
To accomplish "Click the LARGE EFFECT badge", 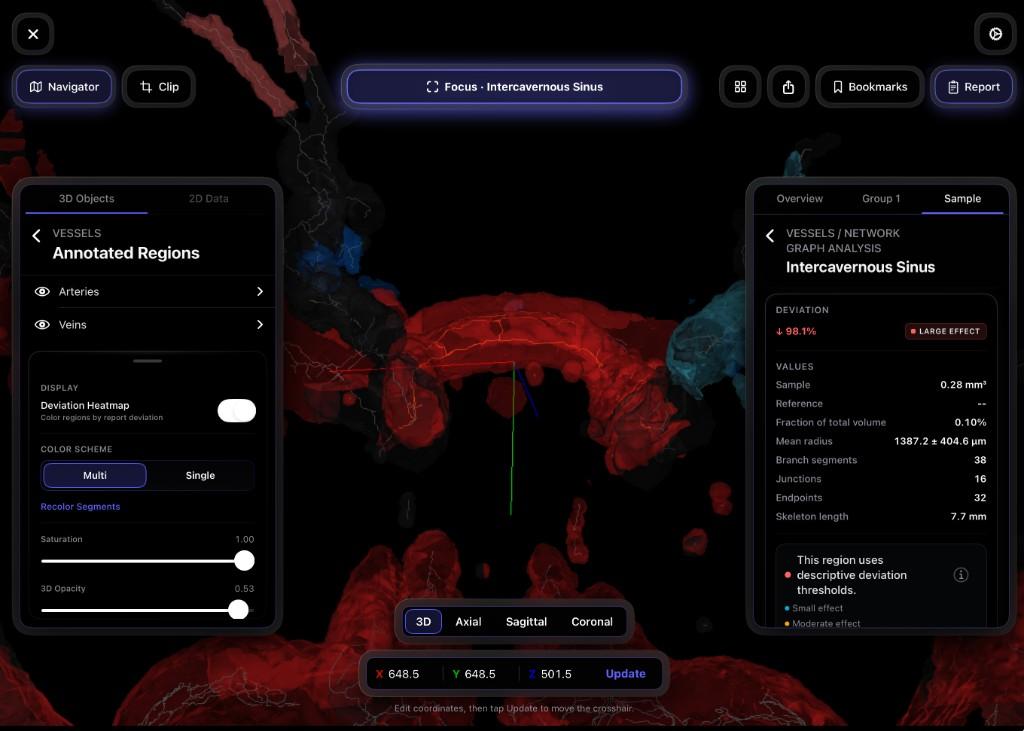I will [x=946, y=331].
